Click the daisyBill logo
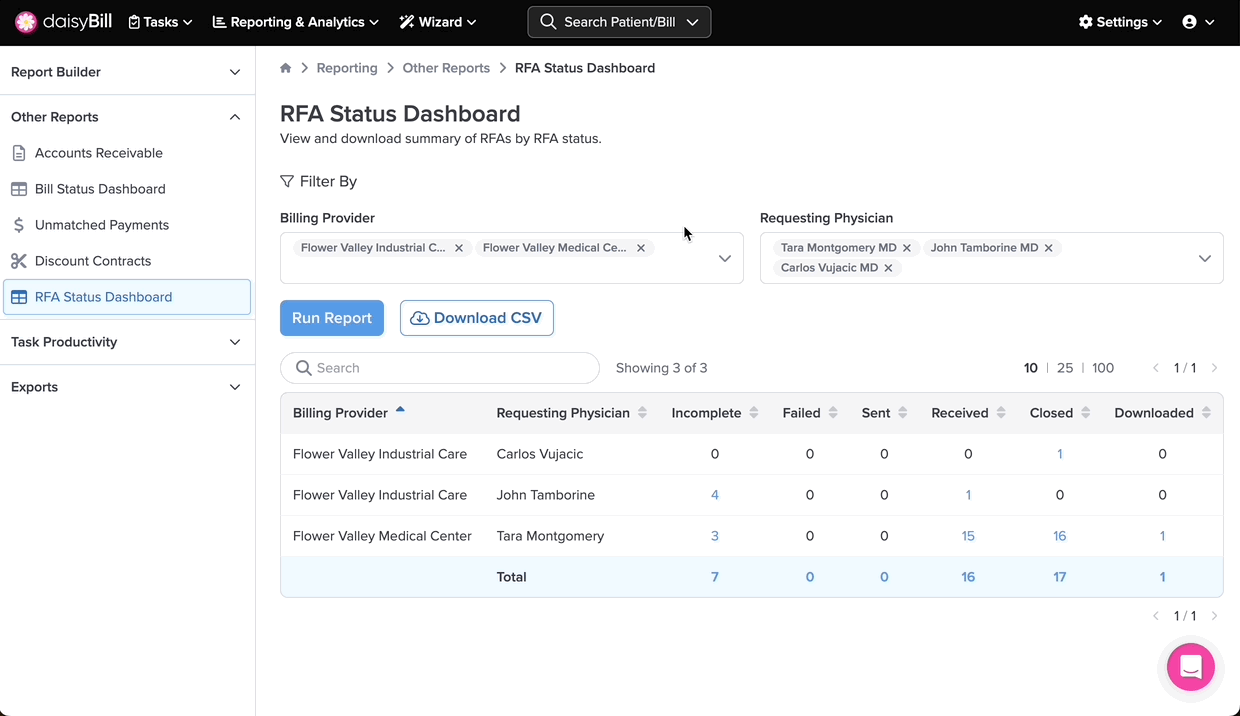 (63, 22)
